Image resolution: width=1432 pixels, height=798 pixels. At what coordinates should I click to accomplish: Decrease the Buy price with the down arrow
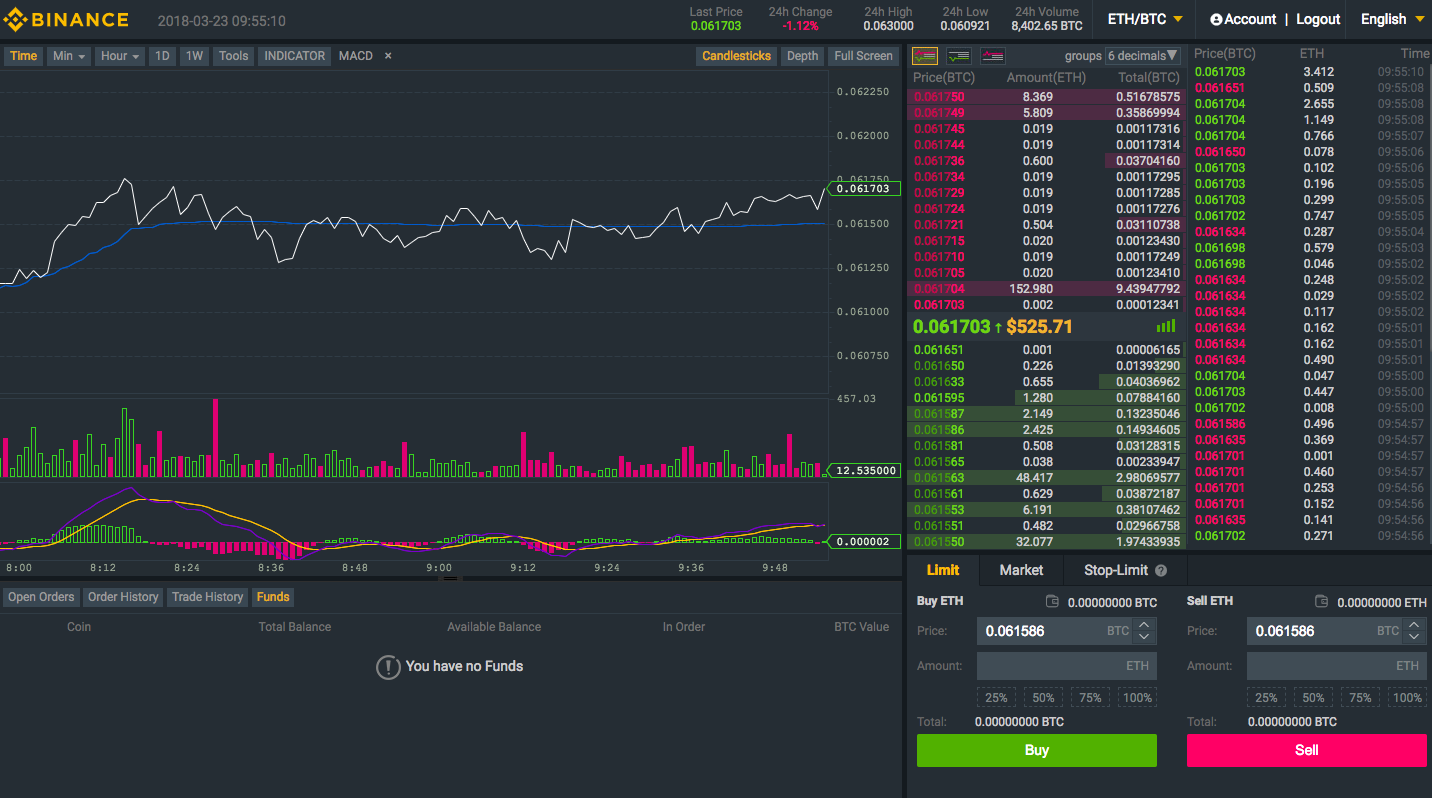point(1145,637)
